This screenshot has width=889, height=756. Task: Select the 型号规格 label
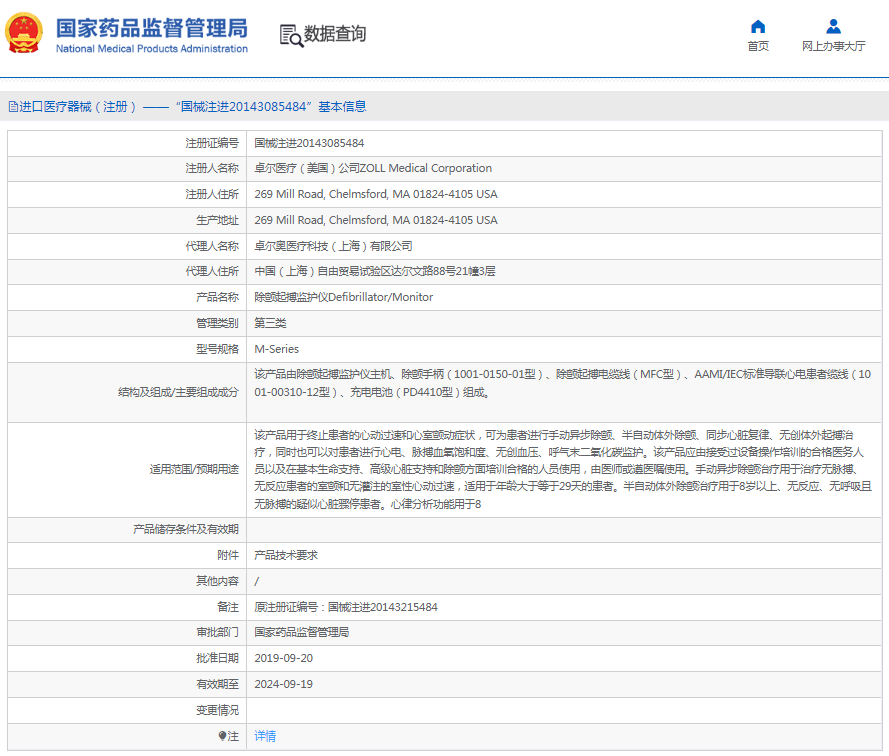(x=218, y=349)
